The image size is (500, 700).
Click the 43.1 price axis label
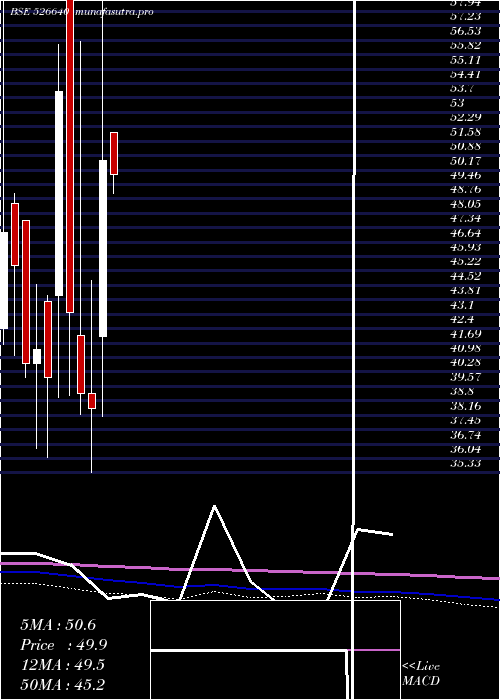(462, 305)
